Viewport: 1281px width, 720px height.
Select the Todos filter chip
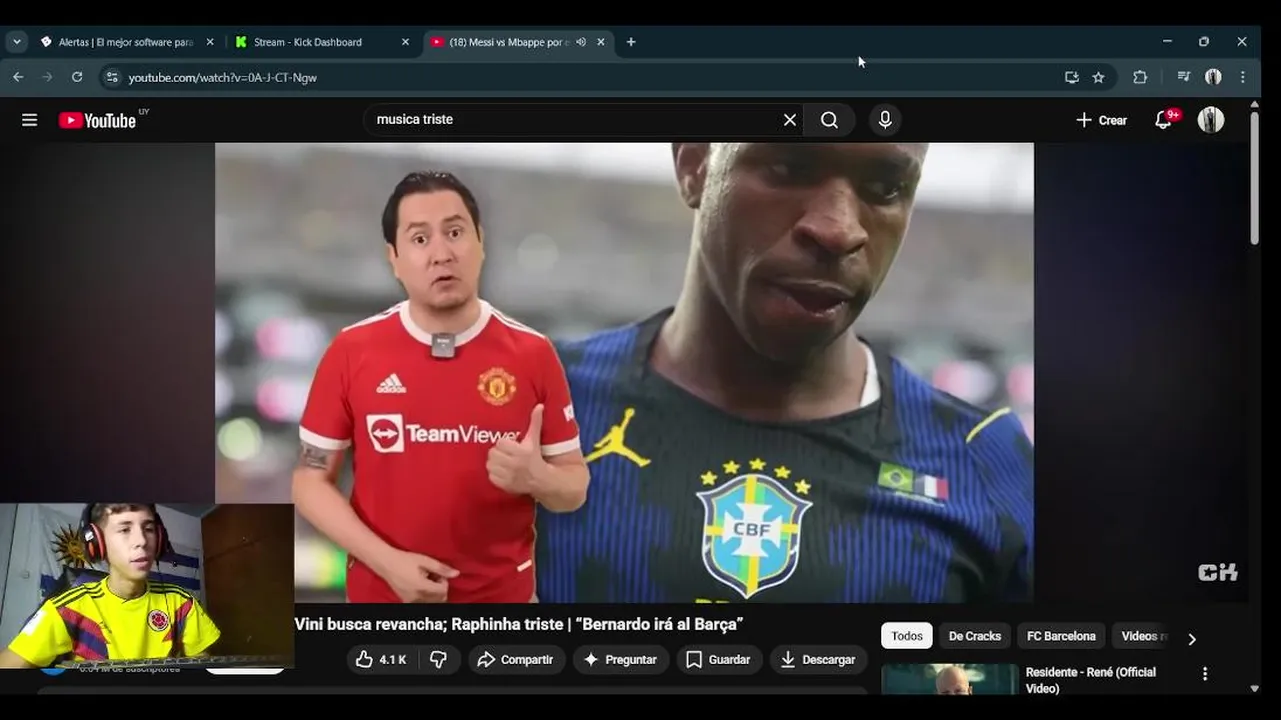[x=907, y=636]
